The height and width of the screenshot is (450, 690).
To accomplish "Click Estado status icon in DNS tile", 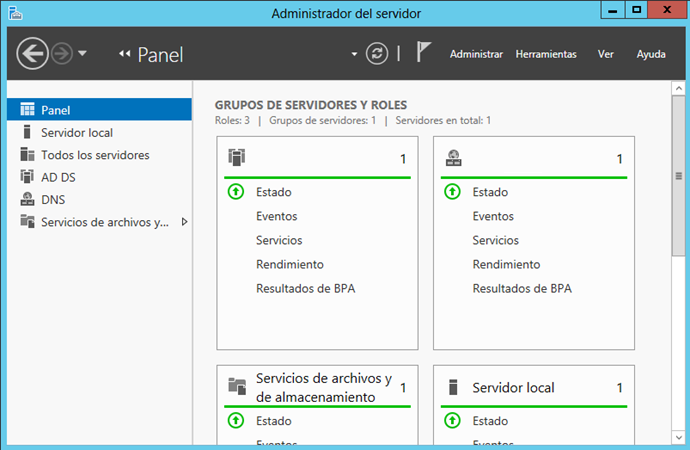I will tap(452, 192).
